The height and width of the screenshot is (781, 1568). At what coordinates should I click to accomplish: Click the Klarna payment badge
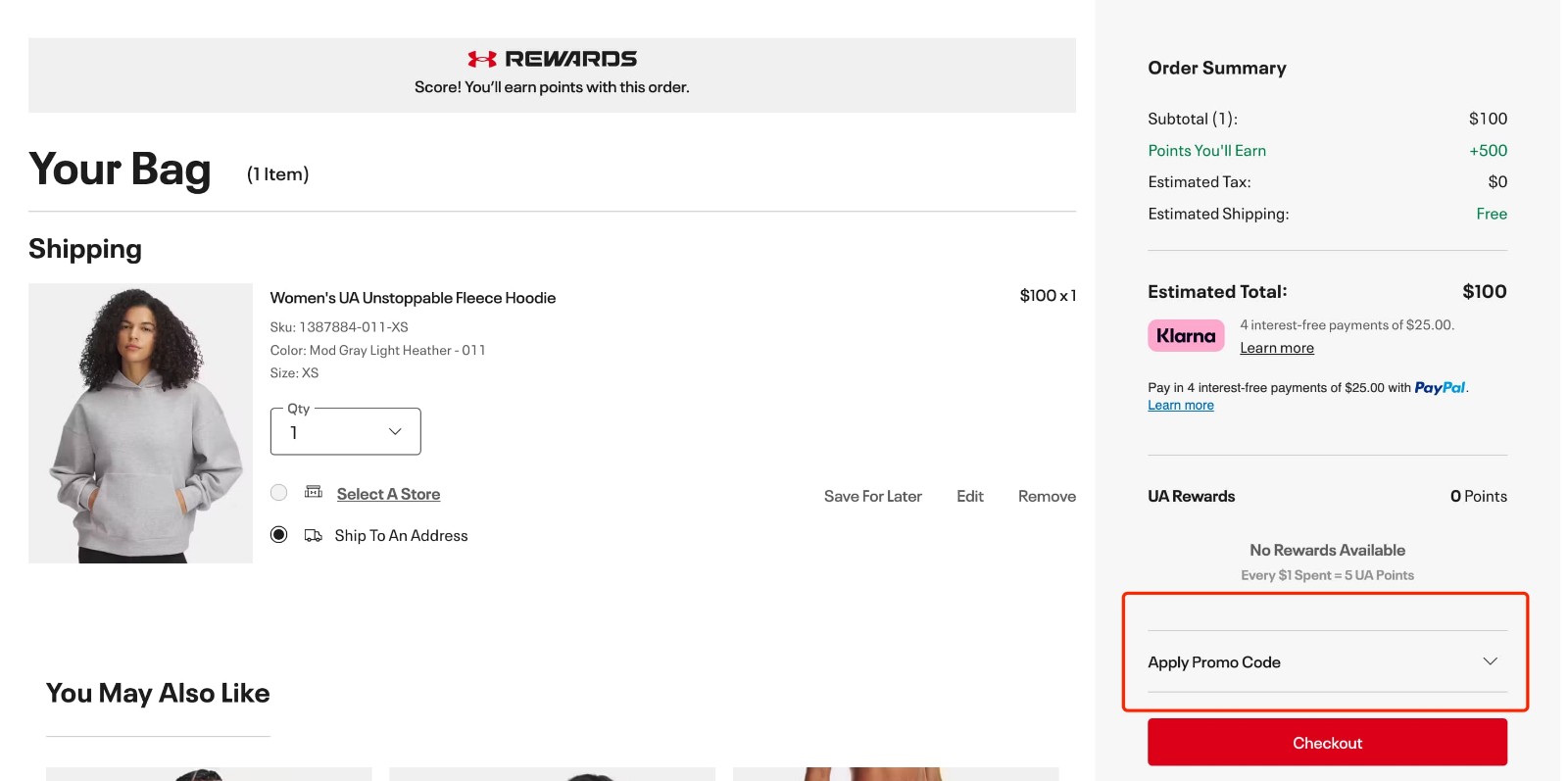click(1186, 334)
